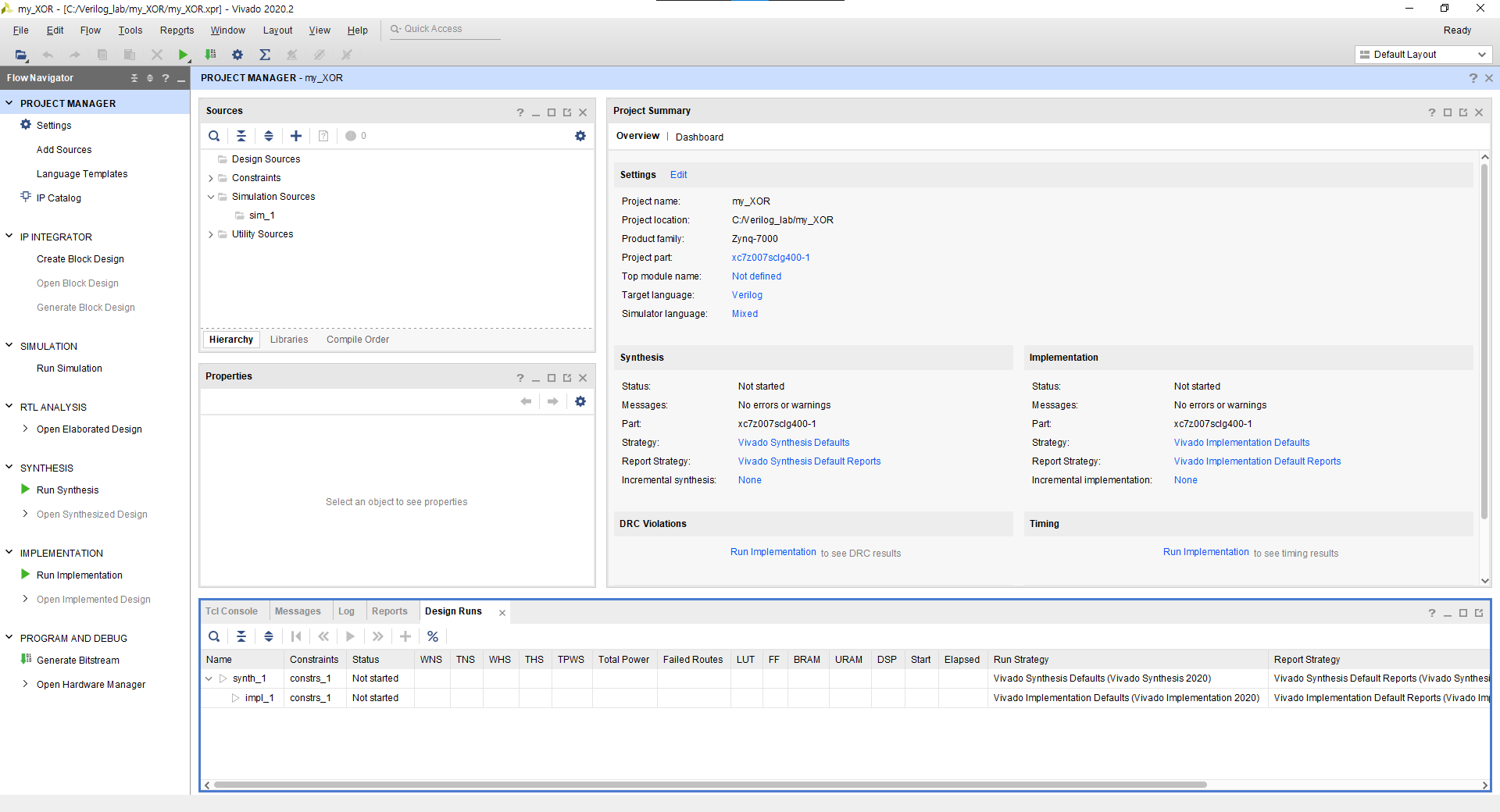This screenshot has height=812, width=1500.
Task: Switch to Libraries tab in Sources
Action: (289, 340)
